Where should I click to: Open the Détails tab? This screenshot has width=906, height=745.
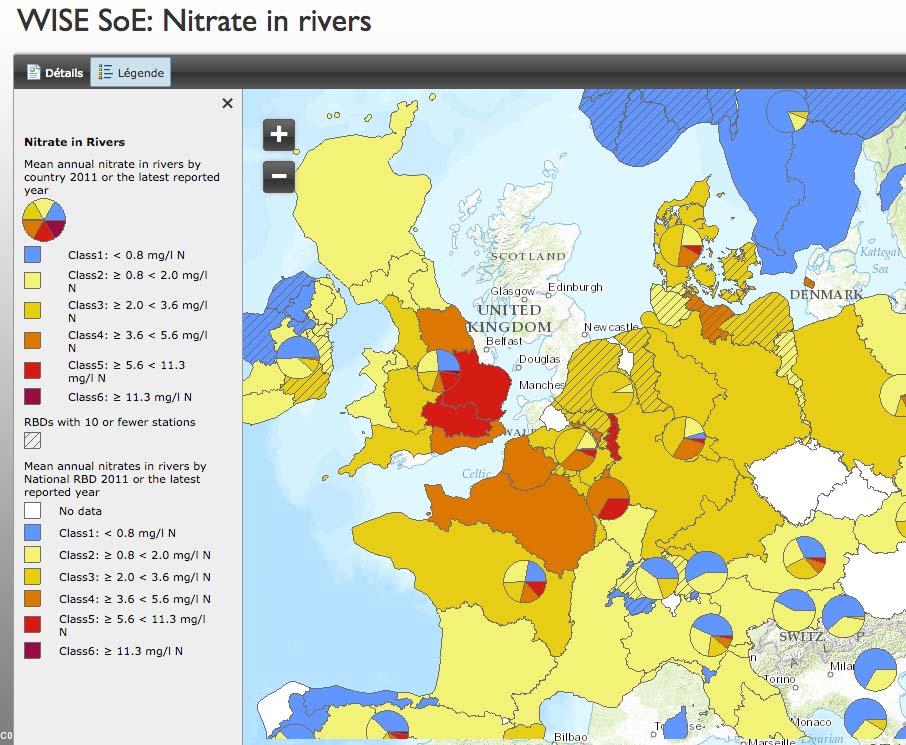[54, 72]
